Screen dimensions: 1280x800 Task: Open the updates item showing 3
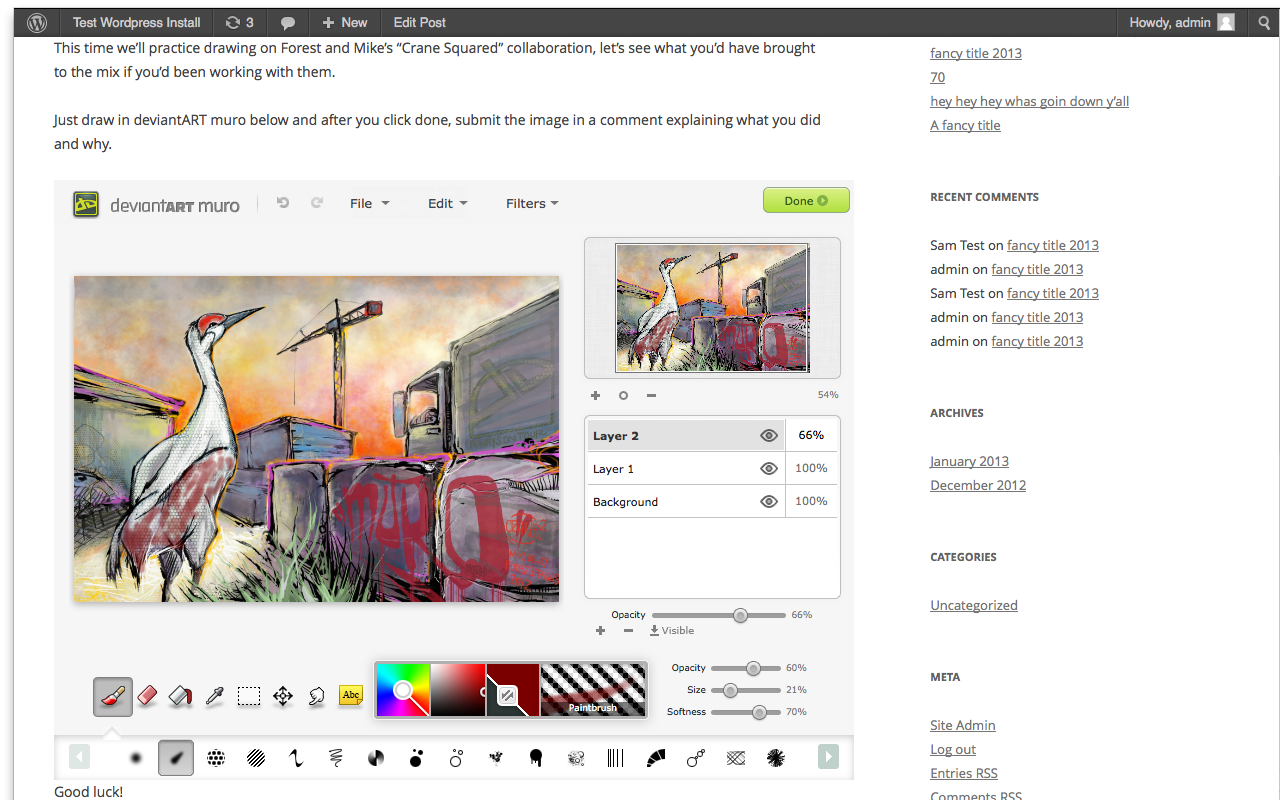click(240, 22)
